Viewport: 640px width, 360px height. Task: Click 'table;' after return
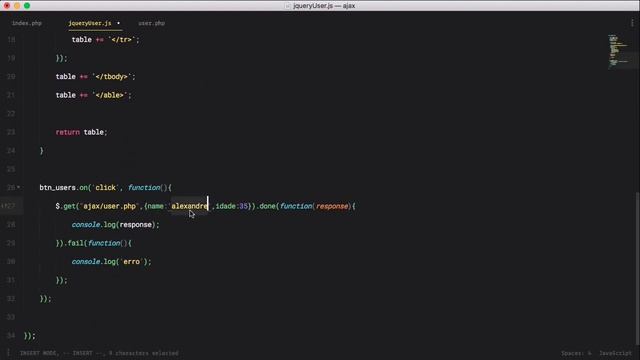point(95,132)
